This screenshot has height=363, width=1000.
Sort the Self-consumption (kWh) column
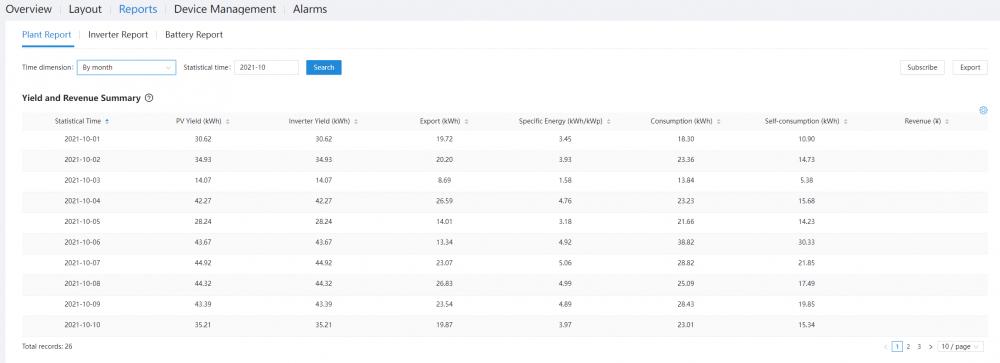pos(846,121)
